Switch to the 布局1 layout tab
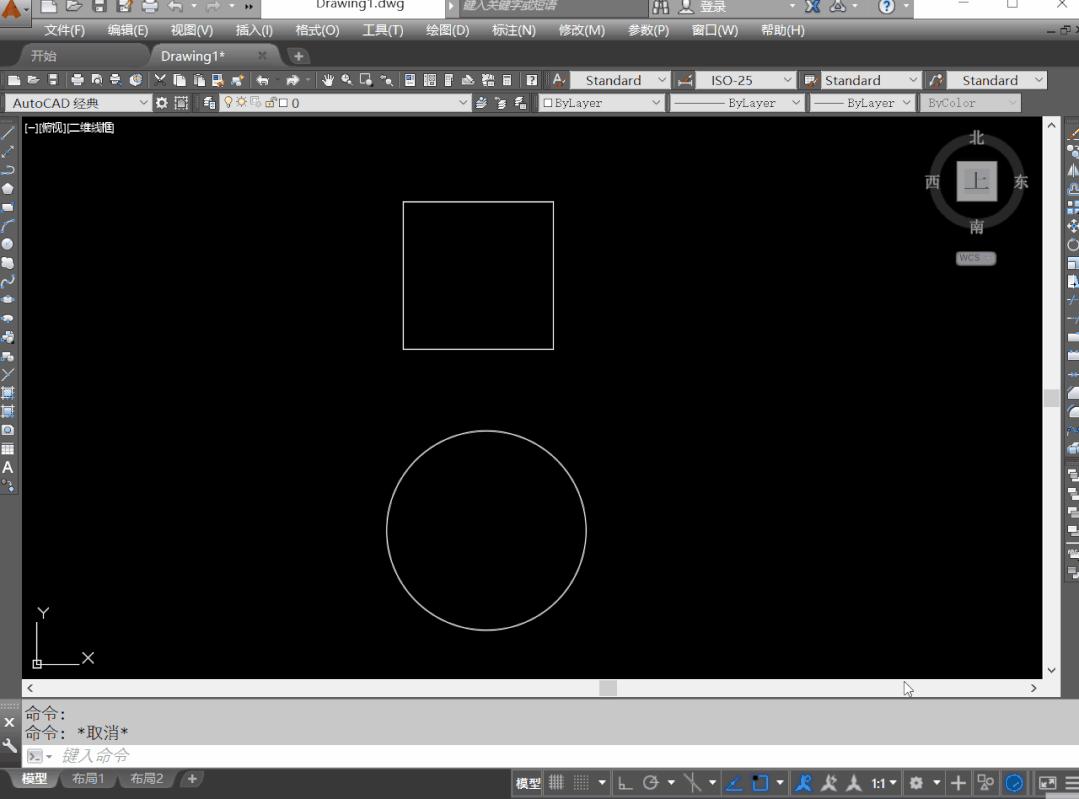 tap(87, 779)
